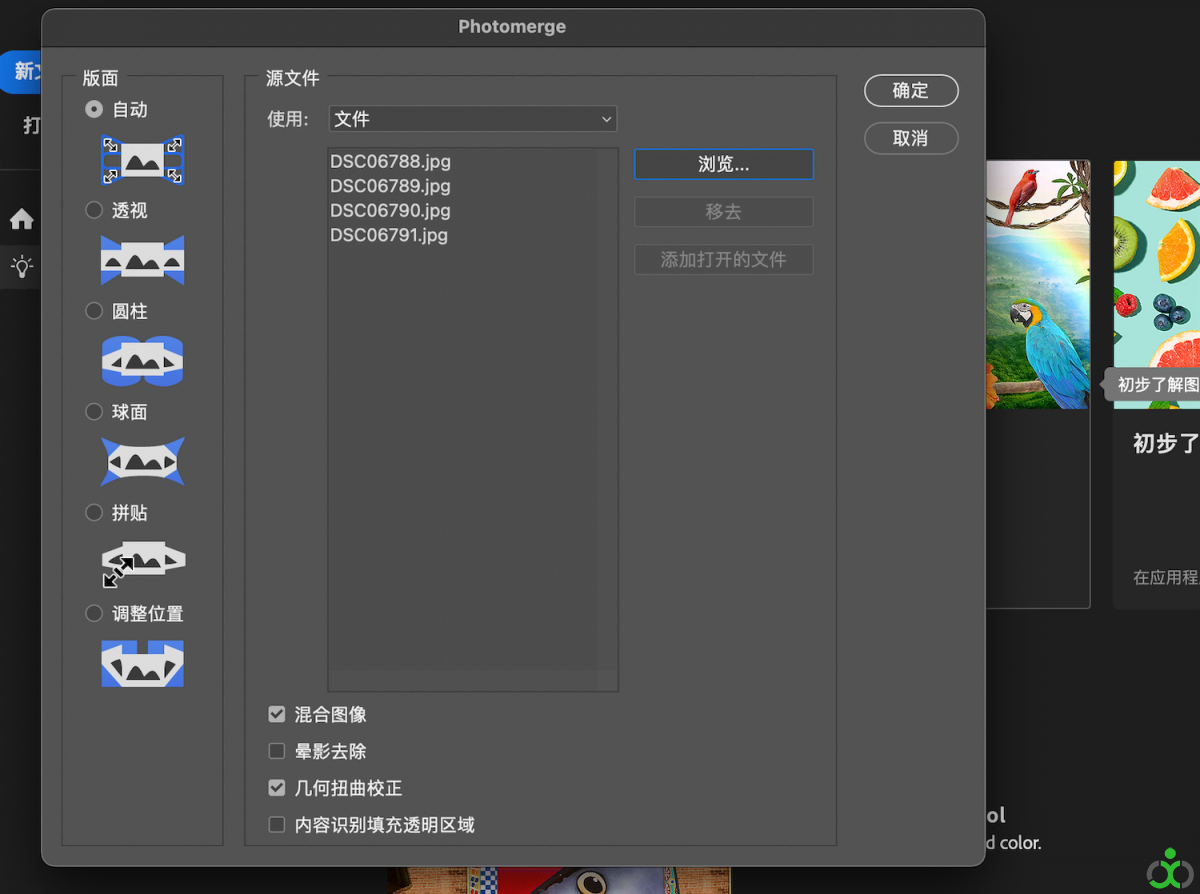Select the 球面 radio button
The height and width of the screenshot is (894, 1200).
94,411
